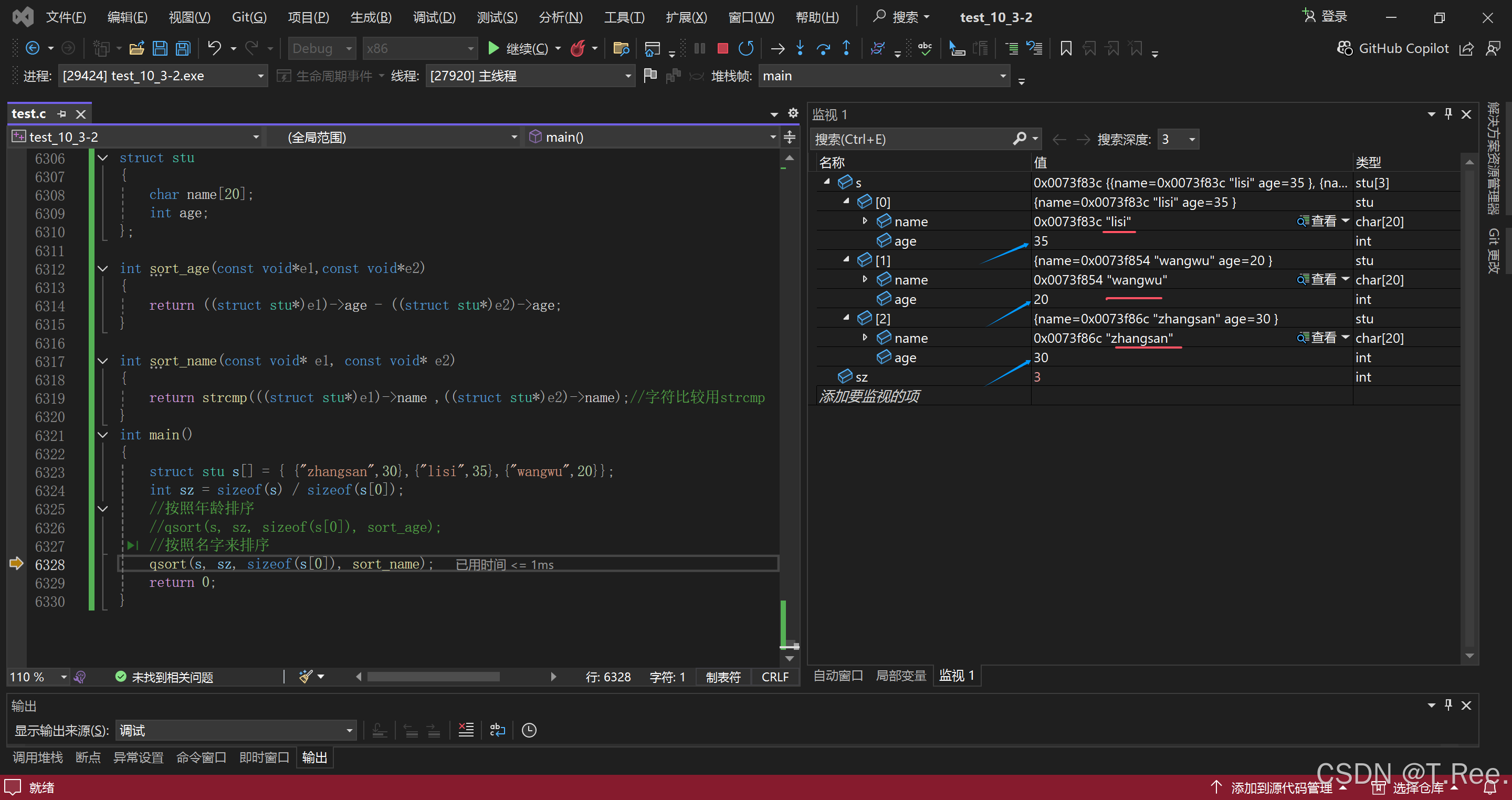
Task: Click the Restart debugging icon
Action: coord(745,49)
